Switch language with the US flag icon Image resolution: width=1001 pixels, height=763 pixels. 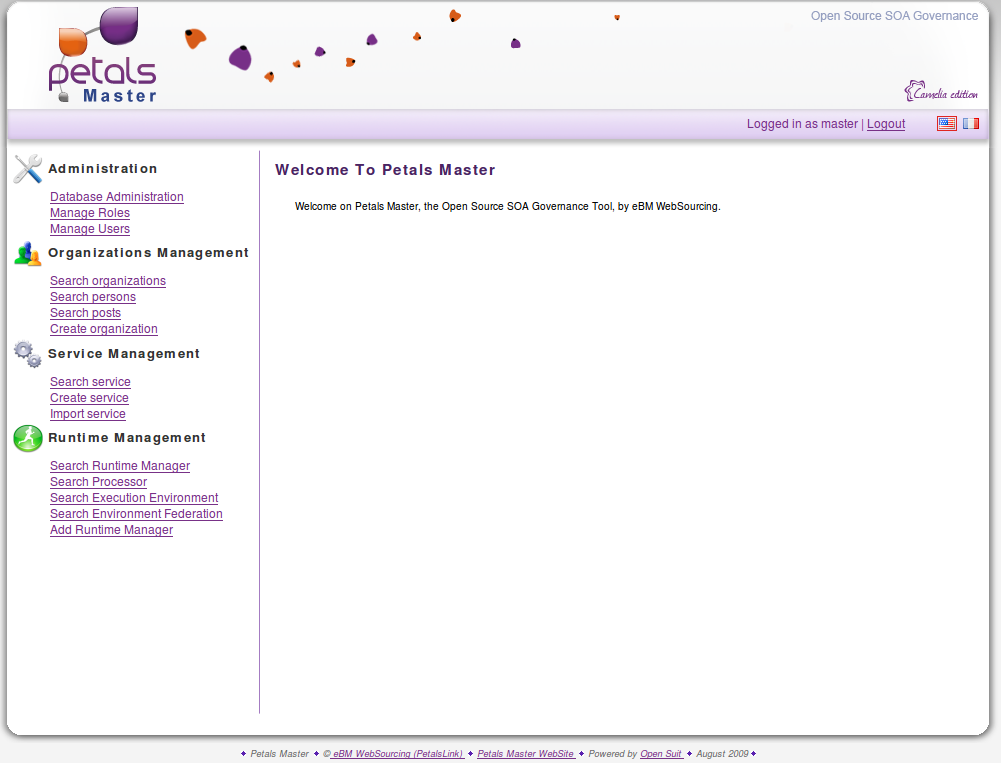(946, 124)
